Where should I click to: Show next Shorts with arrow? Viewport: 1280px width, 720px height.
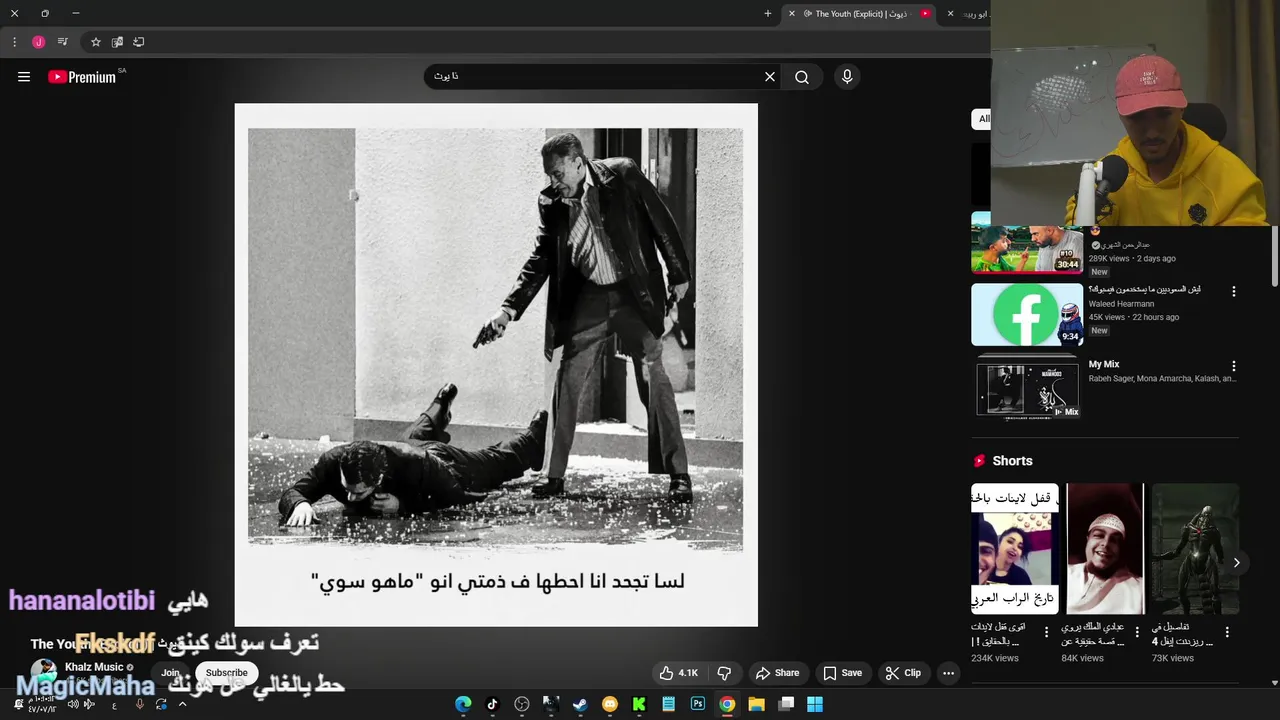[x=1236, y=563]
